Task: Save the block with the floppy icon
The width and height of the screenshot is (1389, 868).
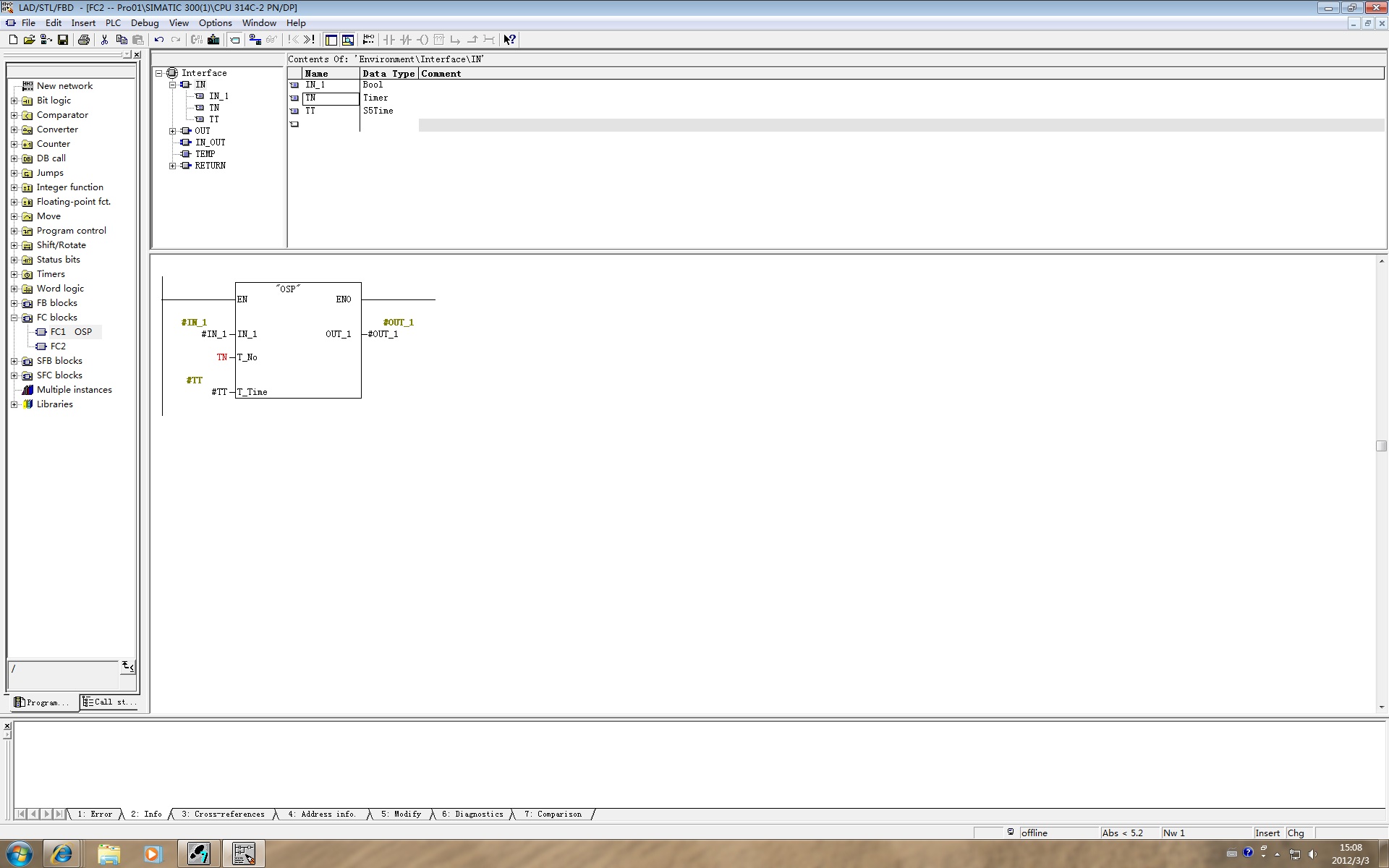Action: coord(63,40)
